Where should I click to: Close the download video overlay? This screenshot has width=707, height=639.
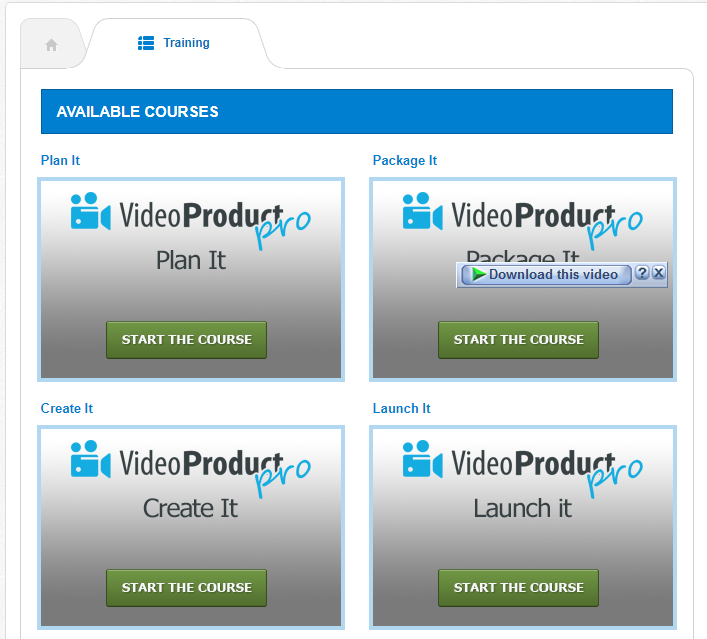pos(658,272)
